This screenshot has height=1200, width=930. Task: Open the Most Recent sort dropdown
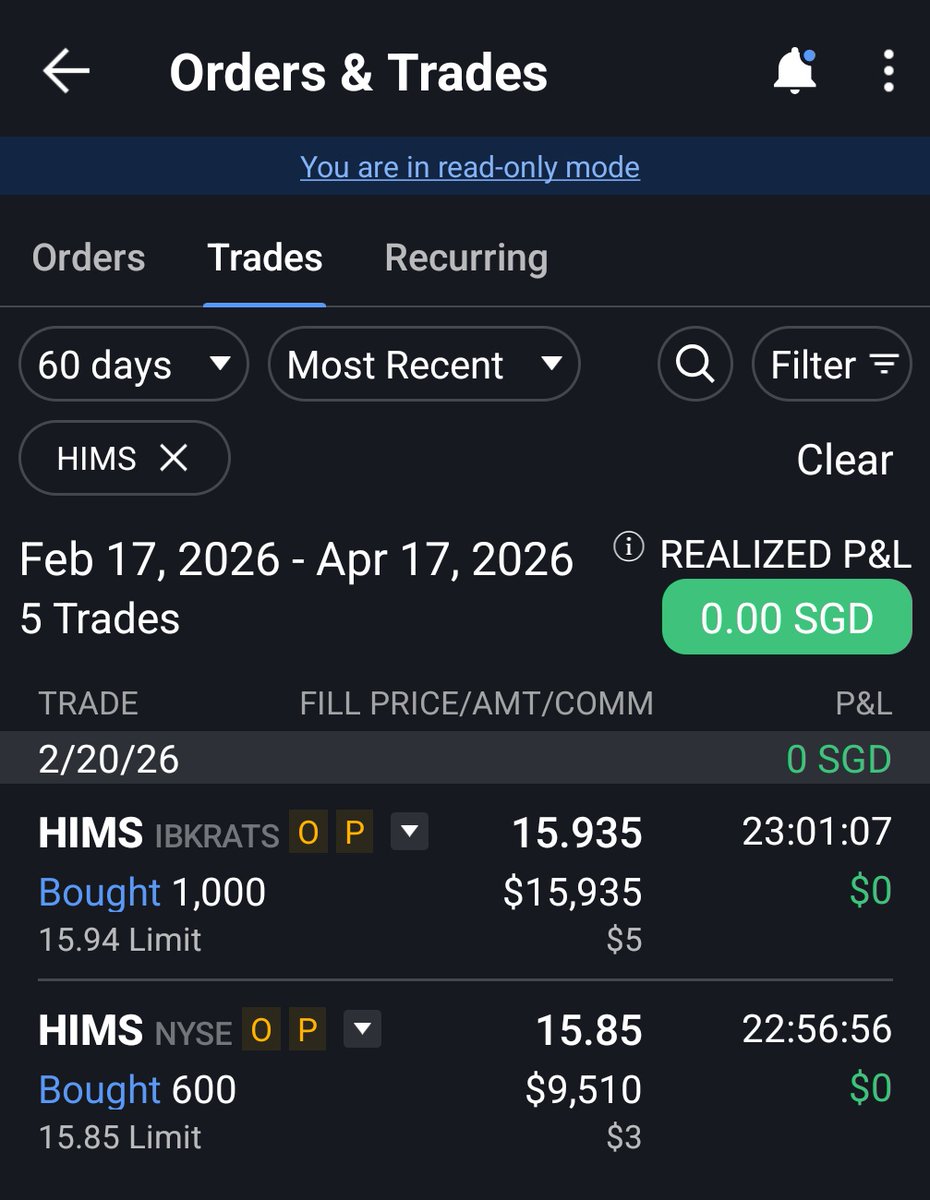coord(423,364)
